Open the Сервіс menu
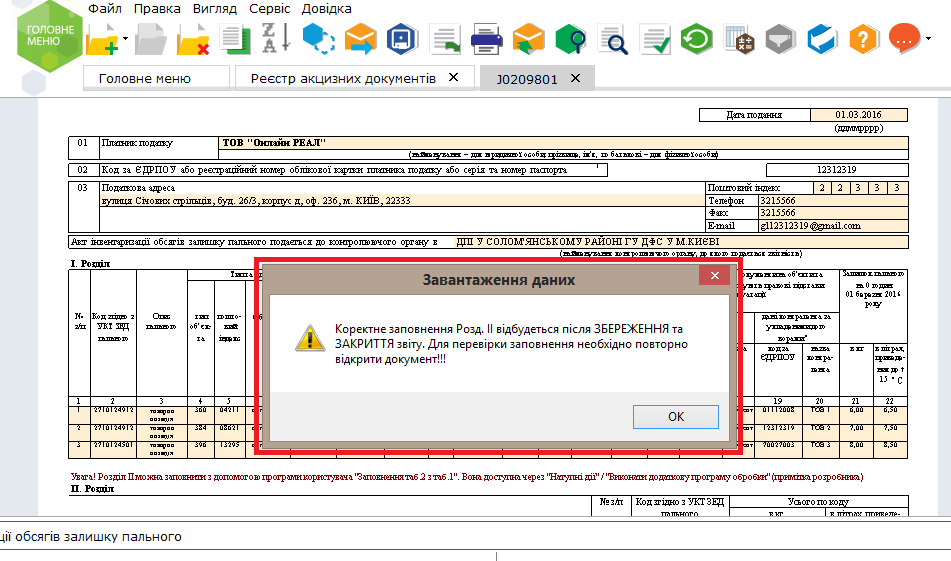Viewport: 951px width, 561px height. click(x=269, y=8)
